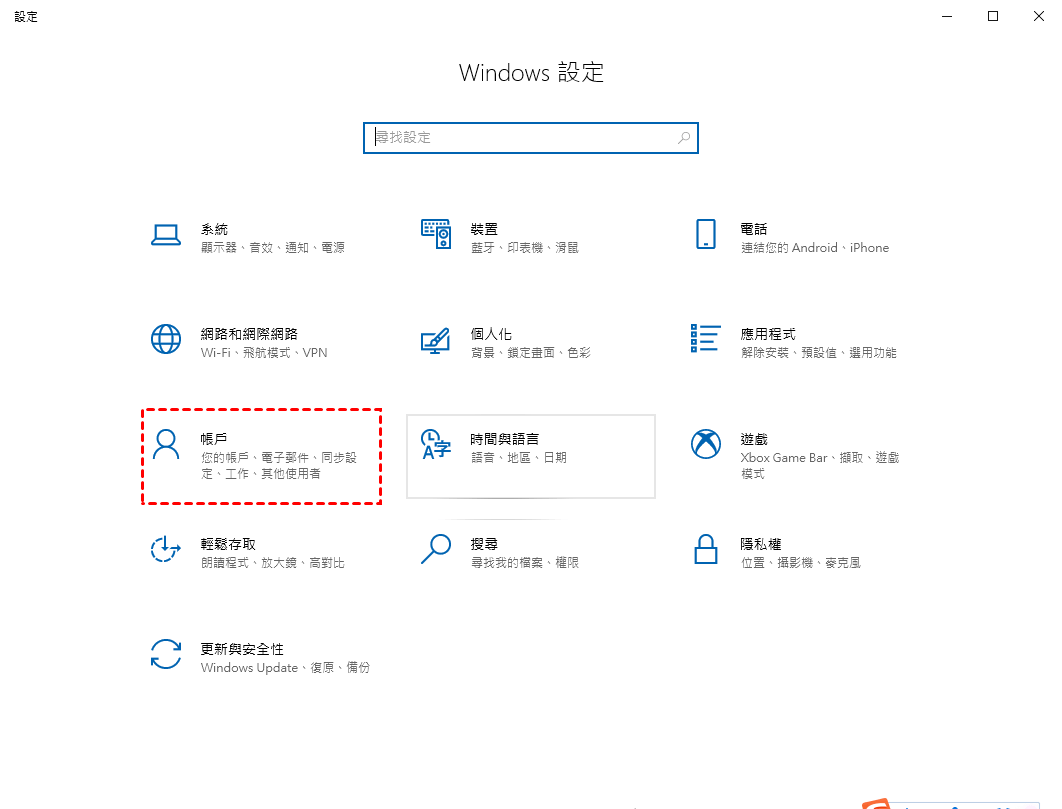
Task: Open the 網路和網際網路 category title
Action: coord(249,334)
